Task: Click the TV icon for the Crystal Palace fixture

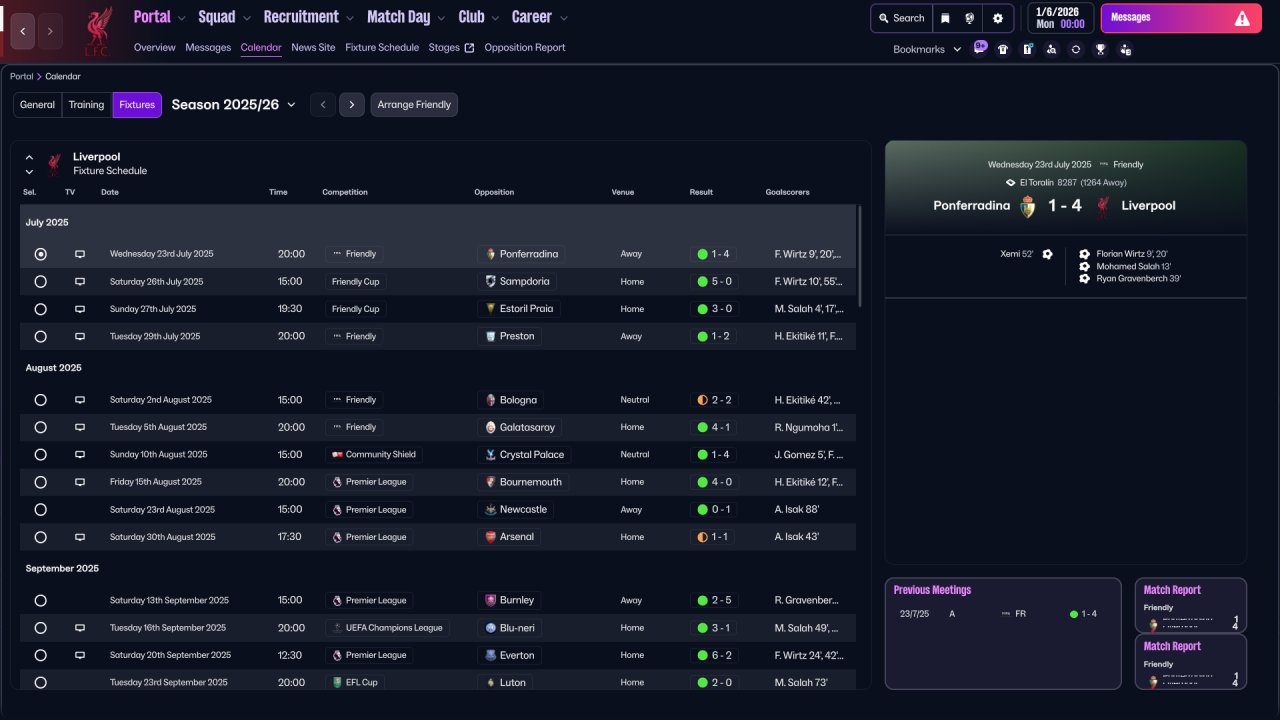Action: (x=80, y=455)
